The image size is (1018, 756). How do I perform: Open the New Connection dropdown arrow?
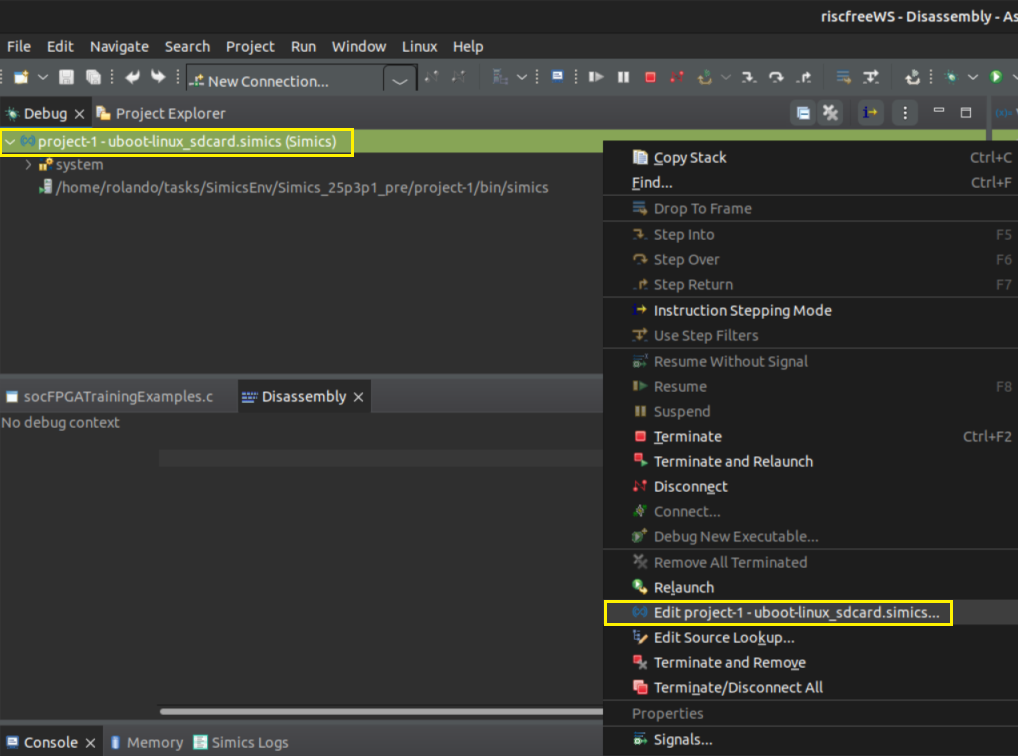tap(400, 81)
